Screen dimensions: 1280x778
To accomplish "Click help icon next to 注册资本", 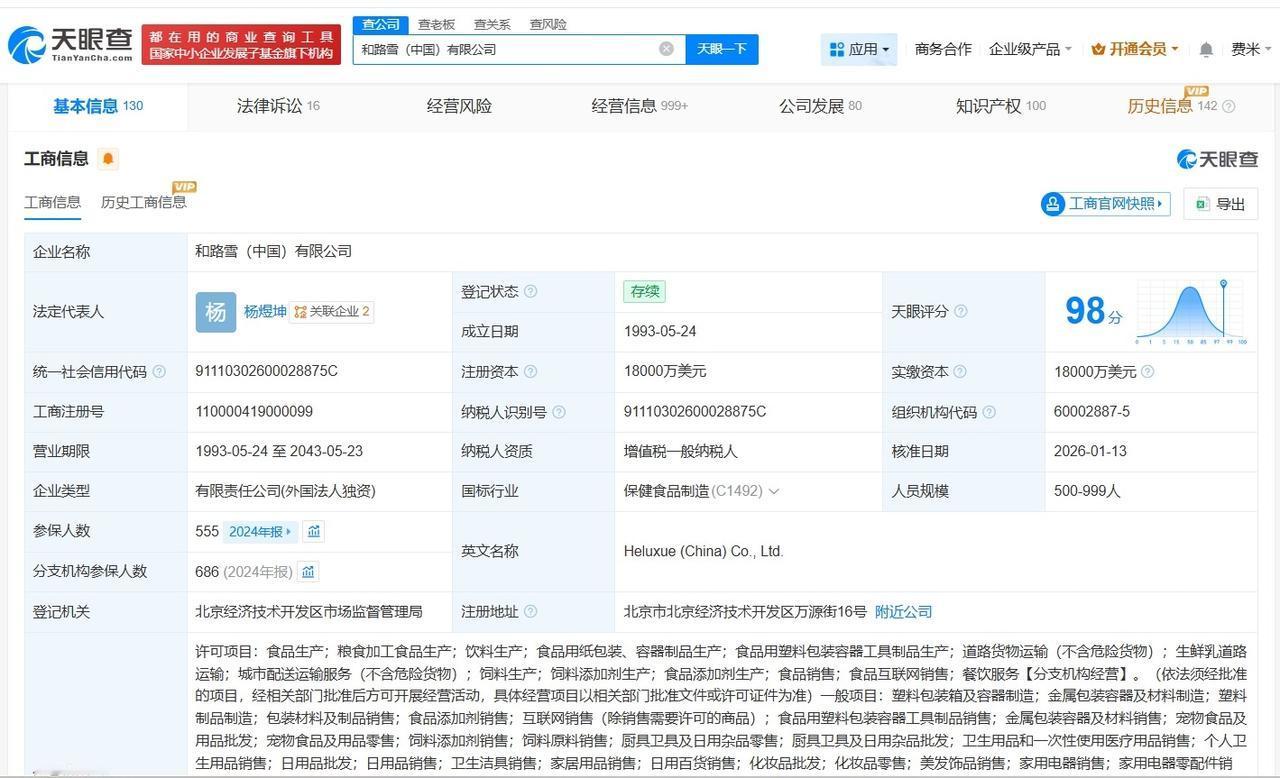I will click(x=530, y=372).
